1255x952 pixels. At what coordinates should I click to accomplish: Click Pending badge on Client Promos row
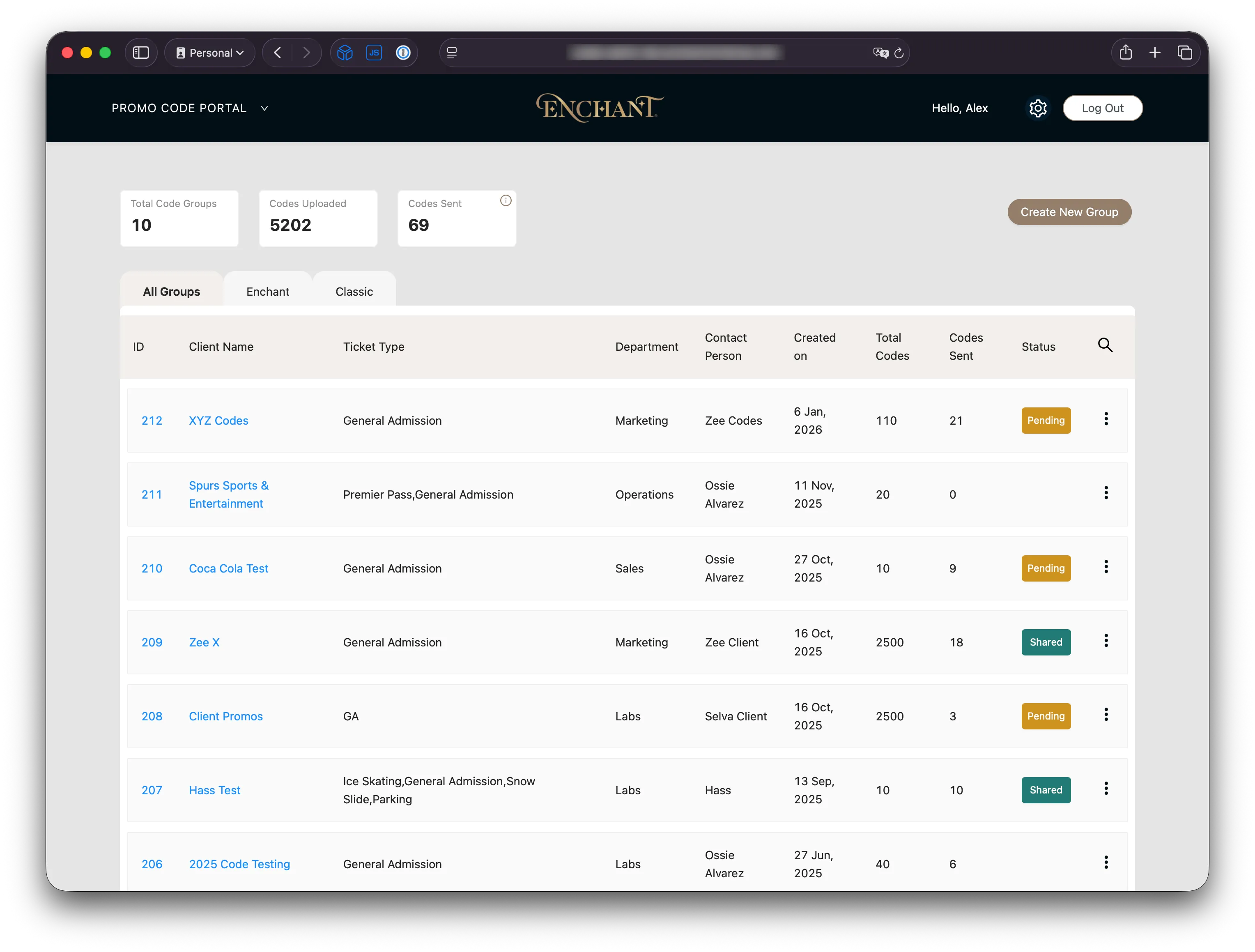click(x=1046, y=717)
